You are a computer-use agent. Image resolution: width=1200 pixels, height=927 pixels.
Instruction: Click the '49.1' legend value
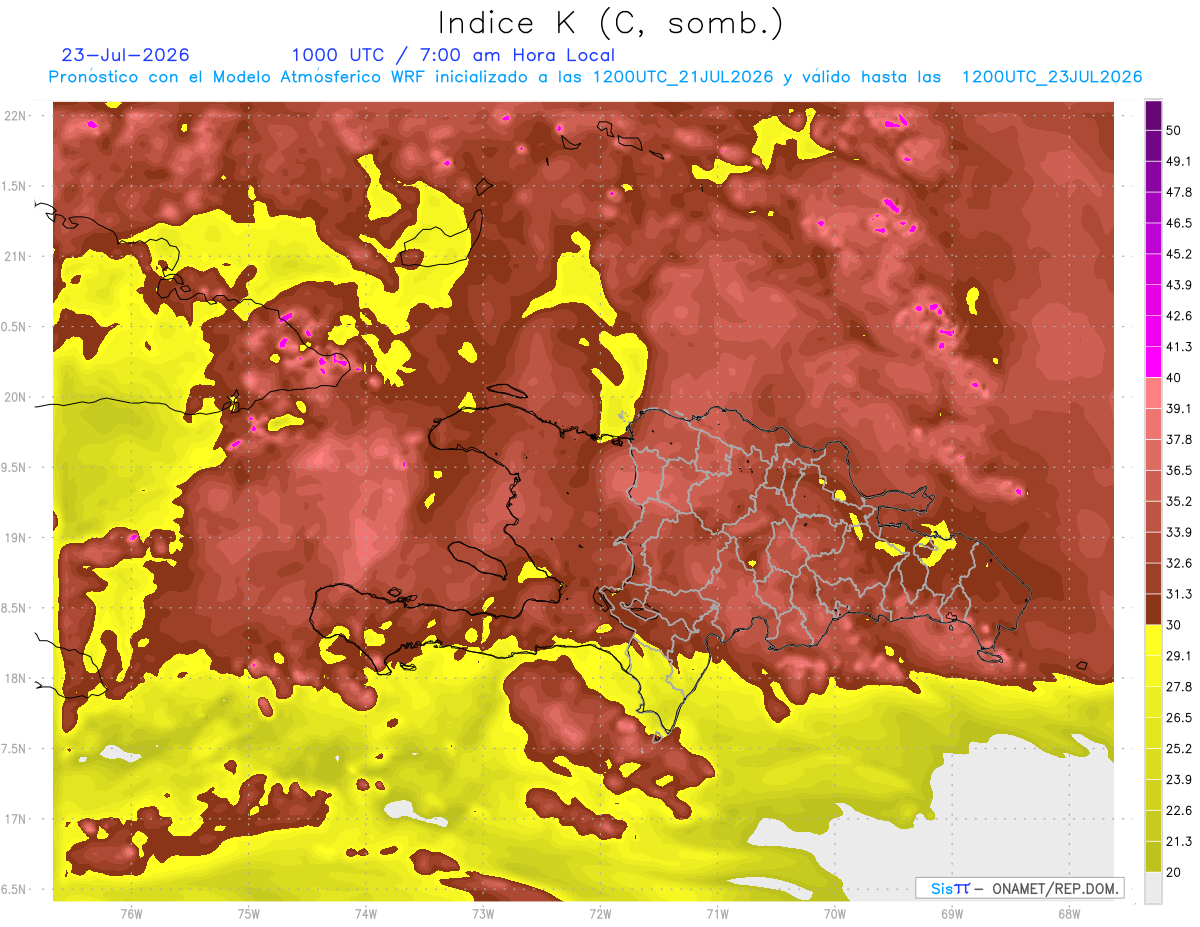(1178, 161)
